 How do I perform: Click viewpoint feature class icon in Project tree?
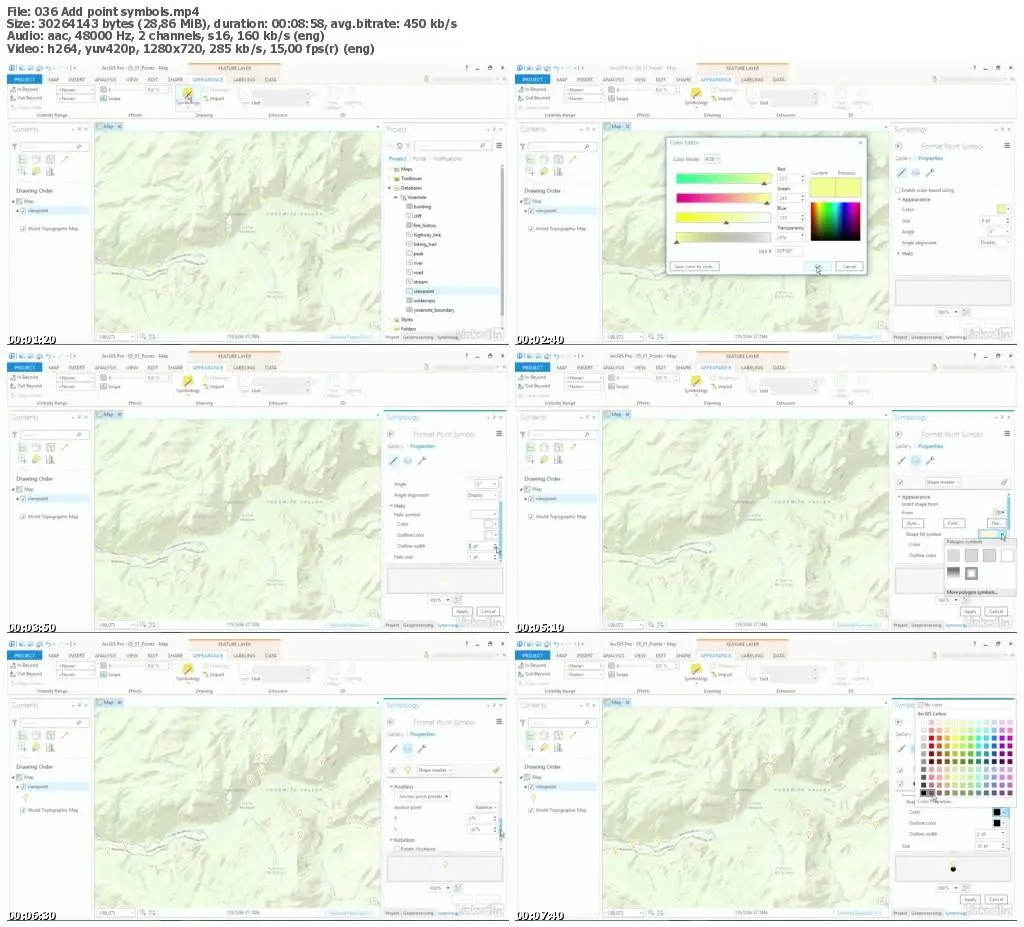[x=409, y=291]
